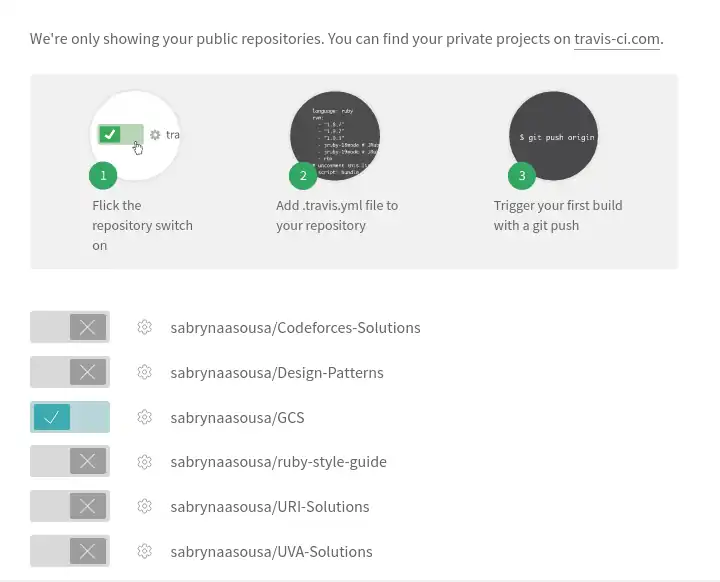Open the sabrynaasousa/Codeforces-Solutions repository link
Viewport: 720px width, 582px height.
(295, 328)
